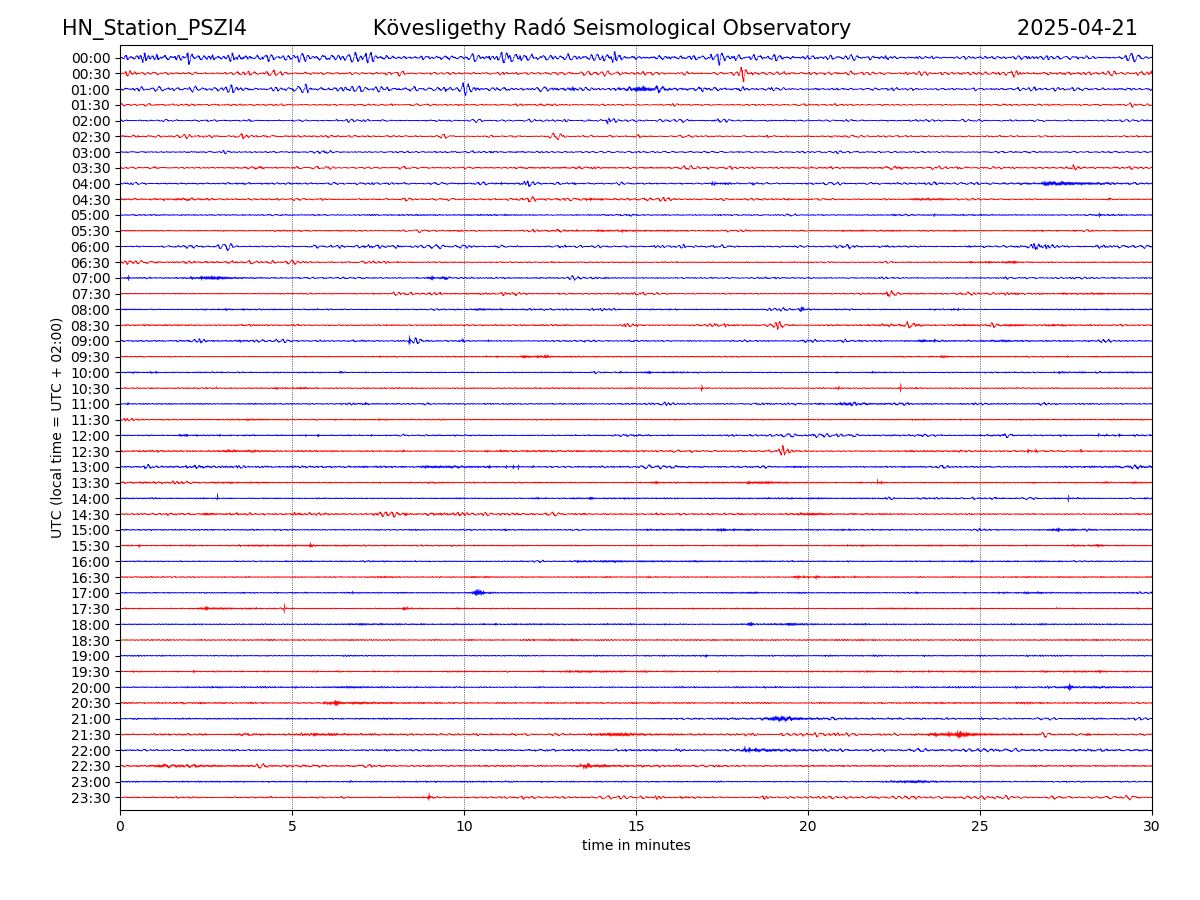The image size is (1200, 900).
Task: Click the x-axis tick label 15
Action: coord(636,827)
